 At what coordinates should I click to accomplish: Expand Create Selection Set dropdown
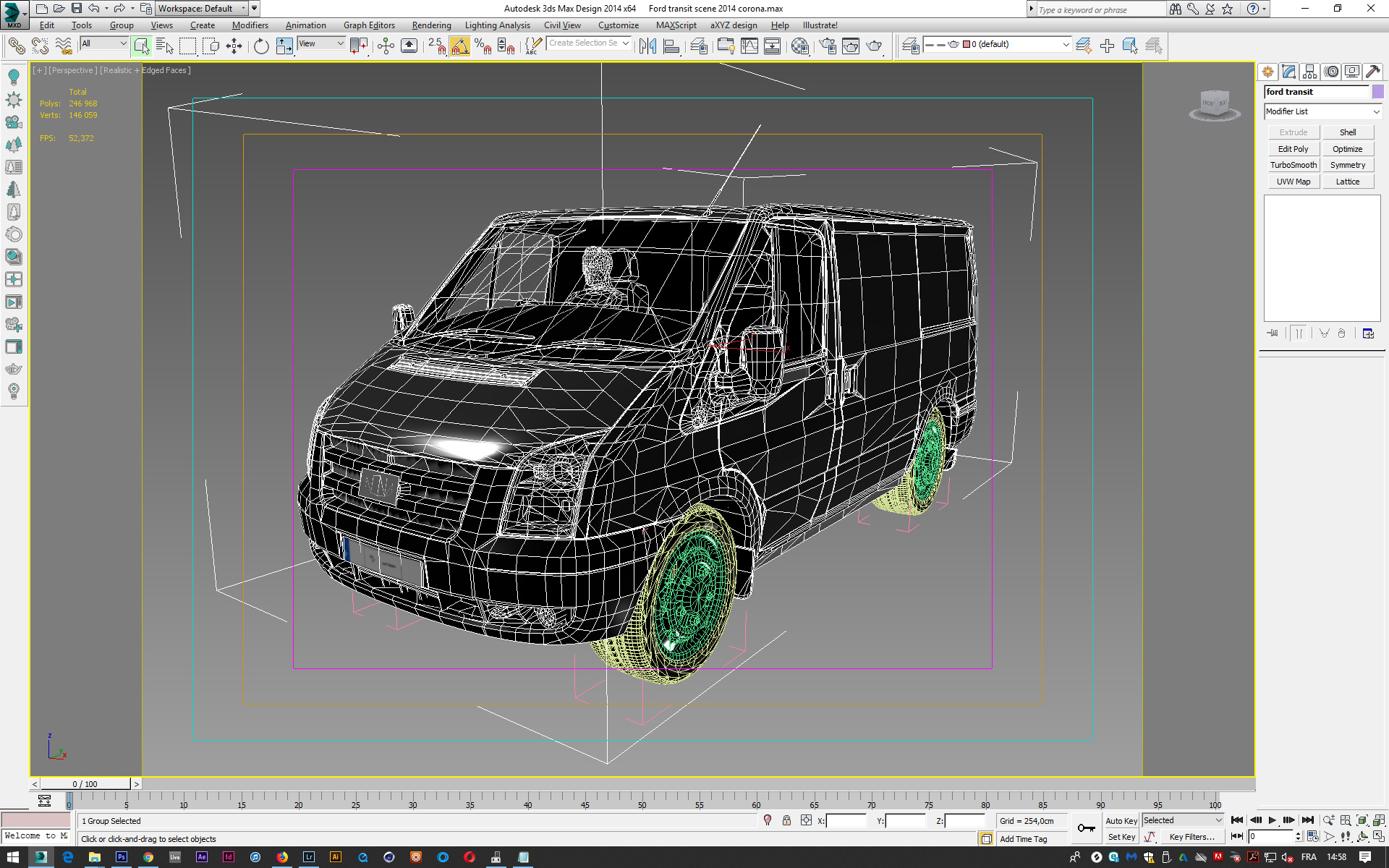(625, 43)
